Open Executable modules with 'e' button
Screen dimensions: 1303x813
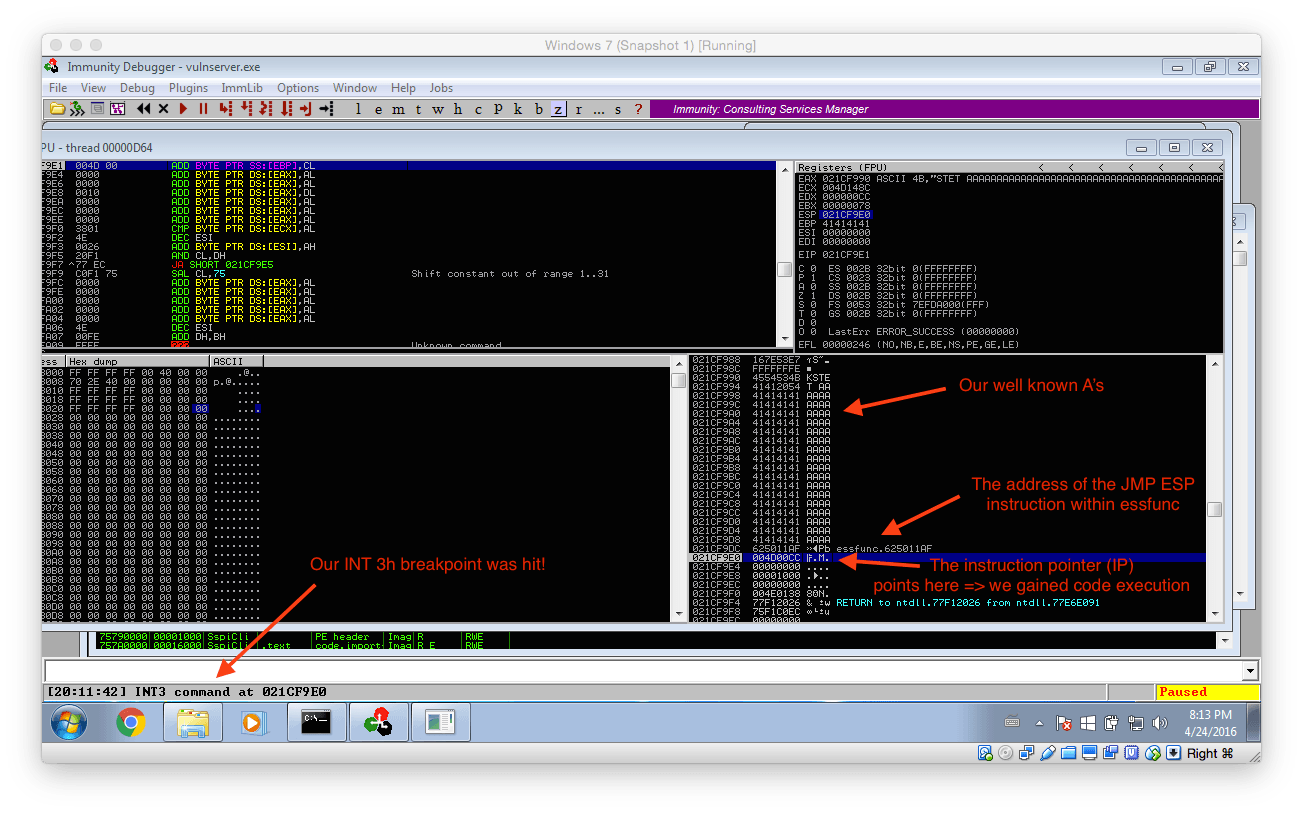coord(379,109)
